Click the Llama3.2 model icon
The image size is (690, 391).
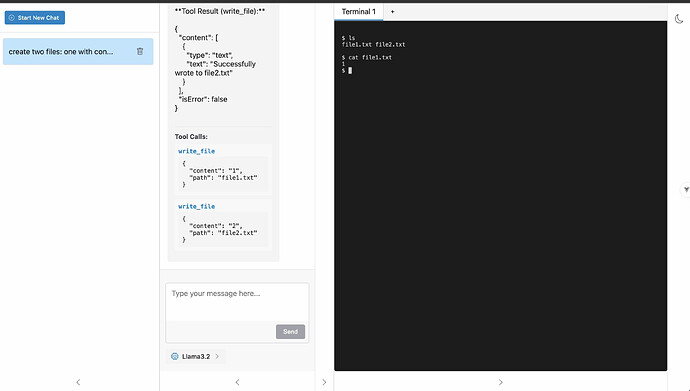pos(175,356)
